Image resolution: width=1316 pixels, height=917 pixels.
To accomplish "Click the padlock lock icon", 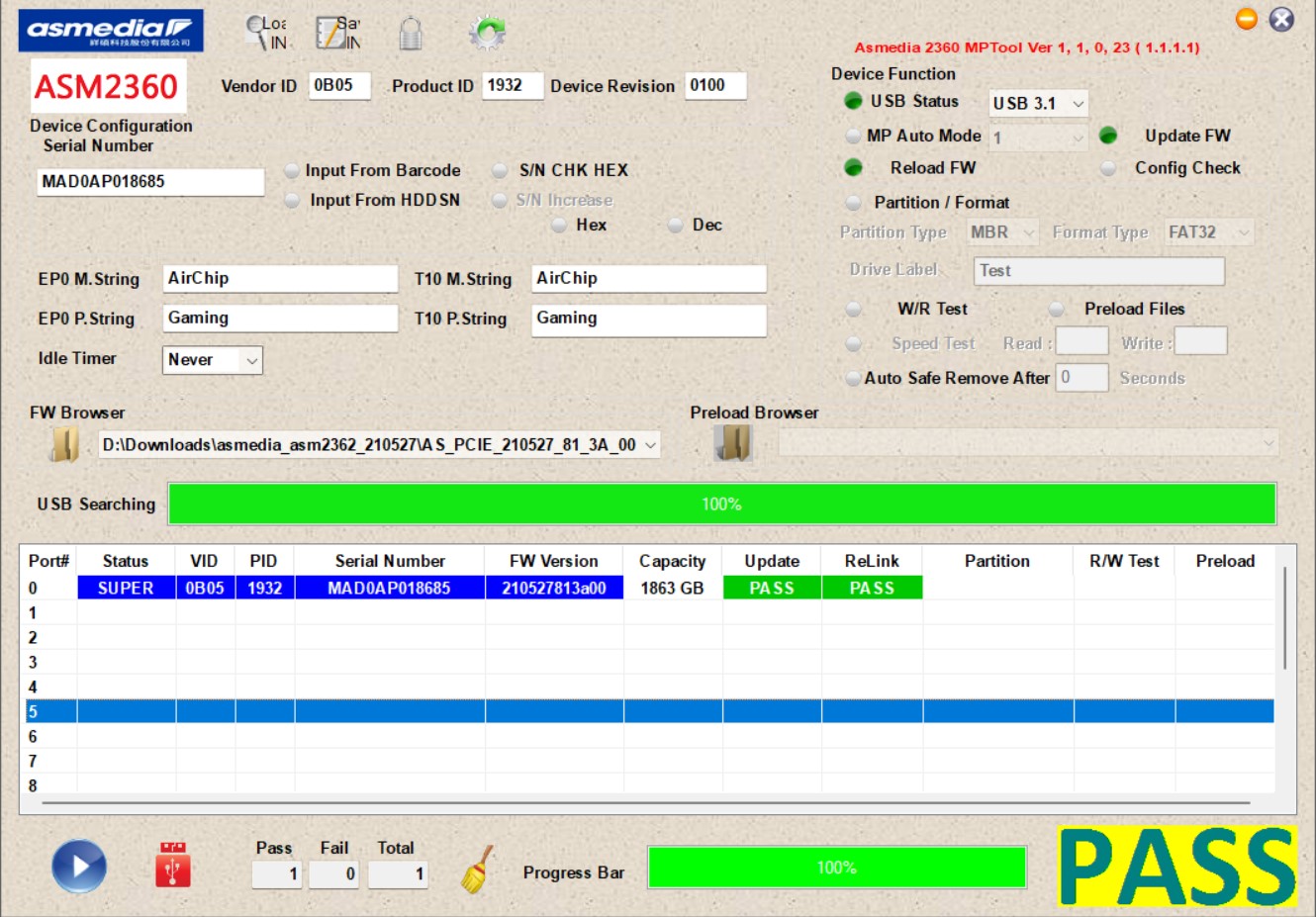I will (411, 34).
